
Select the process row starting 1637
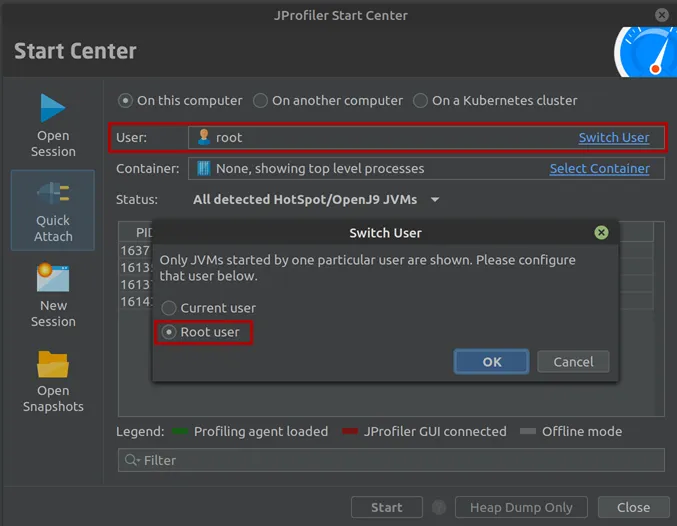136,250
